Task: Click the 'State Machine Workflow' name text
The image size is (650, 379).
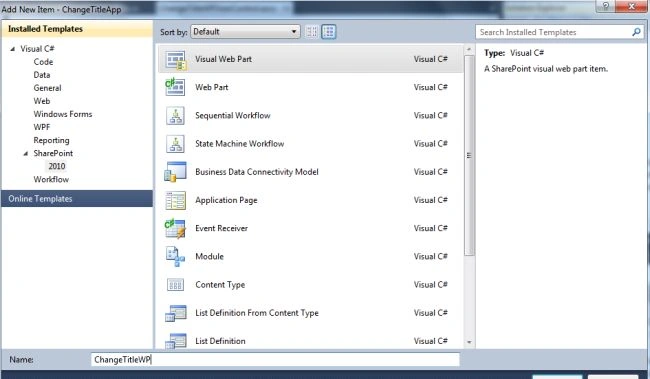Action: pyautogui.click(x=240, y=144)
